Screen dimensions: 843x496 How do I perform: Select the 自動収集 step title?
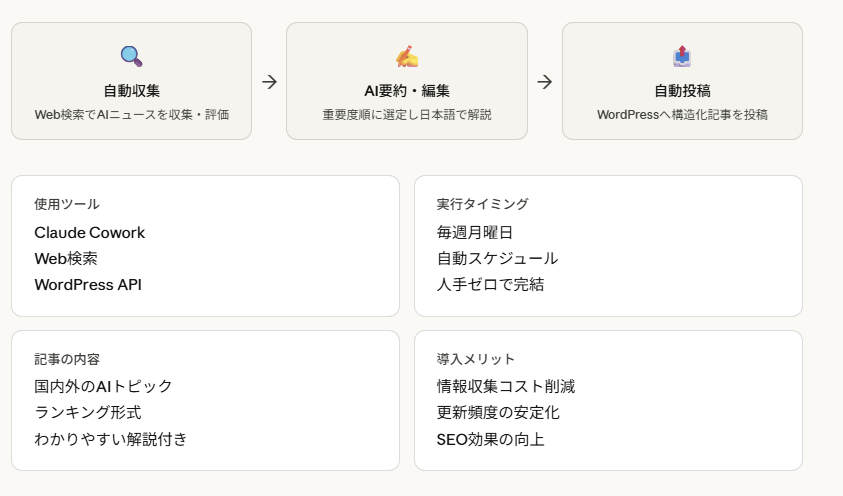click(131, 91)
